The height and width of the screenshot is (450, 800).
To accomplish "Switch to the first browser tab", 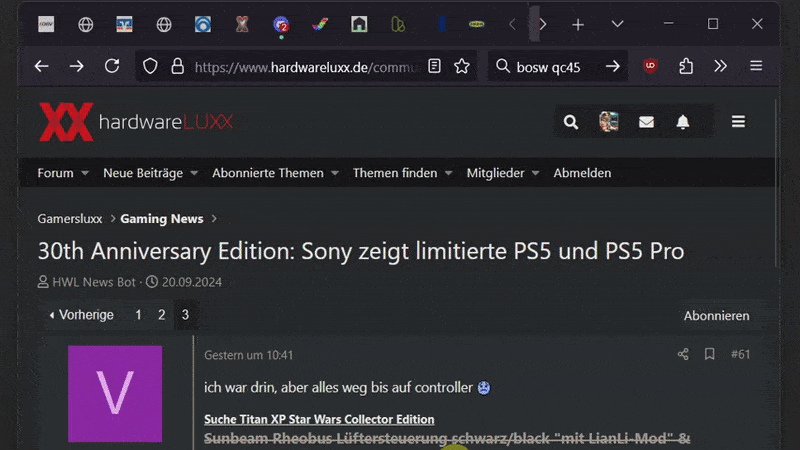I will (x=46, y=24).
